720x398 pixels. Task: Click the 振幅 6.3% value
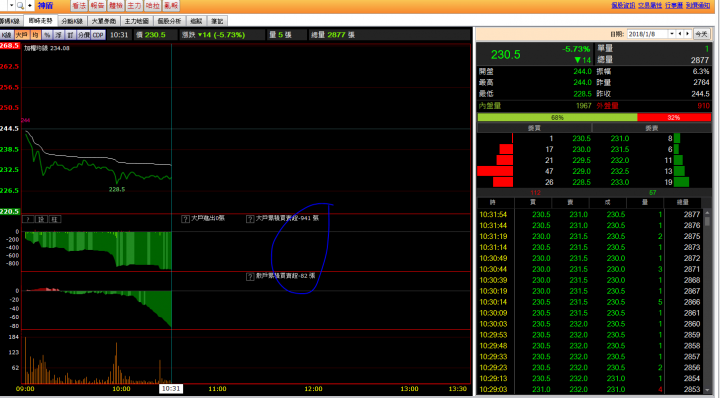pyautogui.click(x=701, y=72)
